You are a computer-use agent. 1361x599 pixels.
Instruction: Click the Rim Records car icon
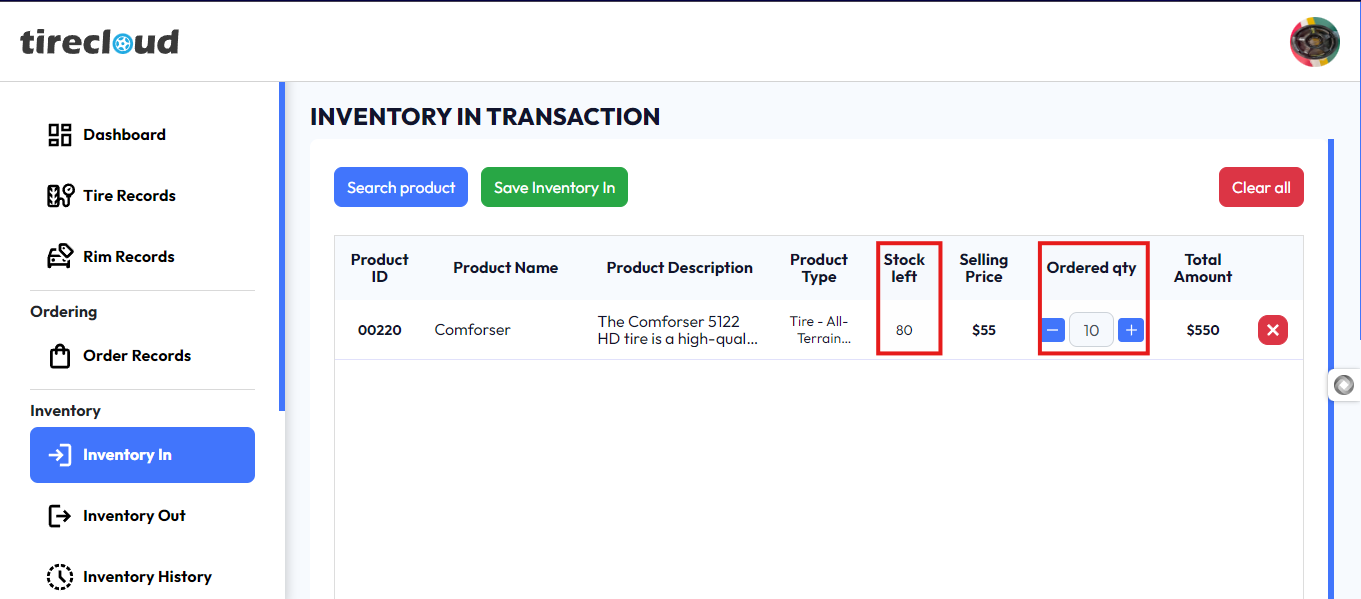pos(60,257)
